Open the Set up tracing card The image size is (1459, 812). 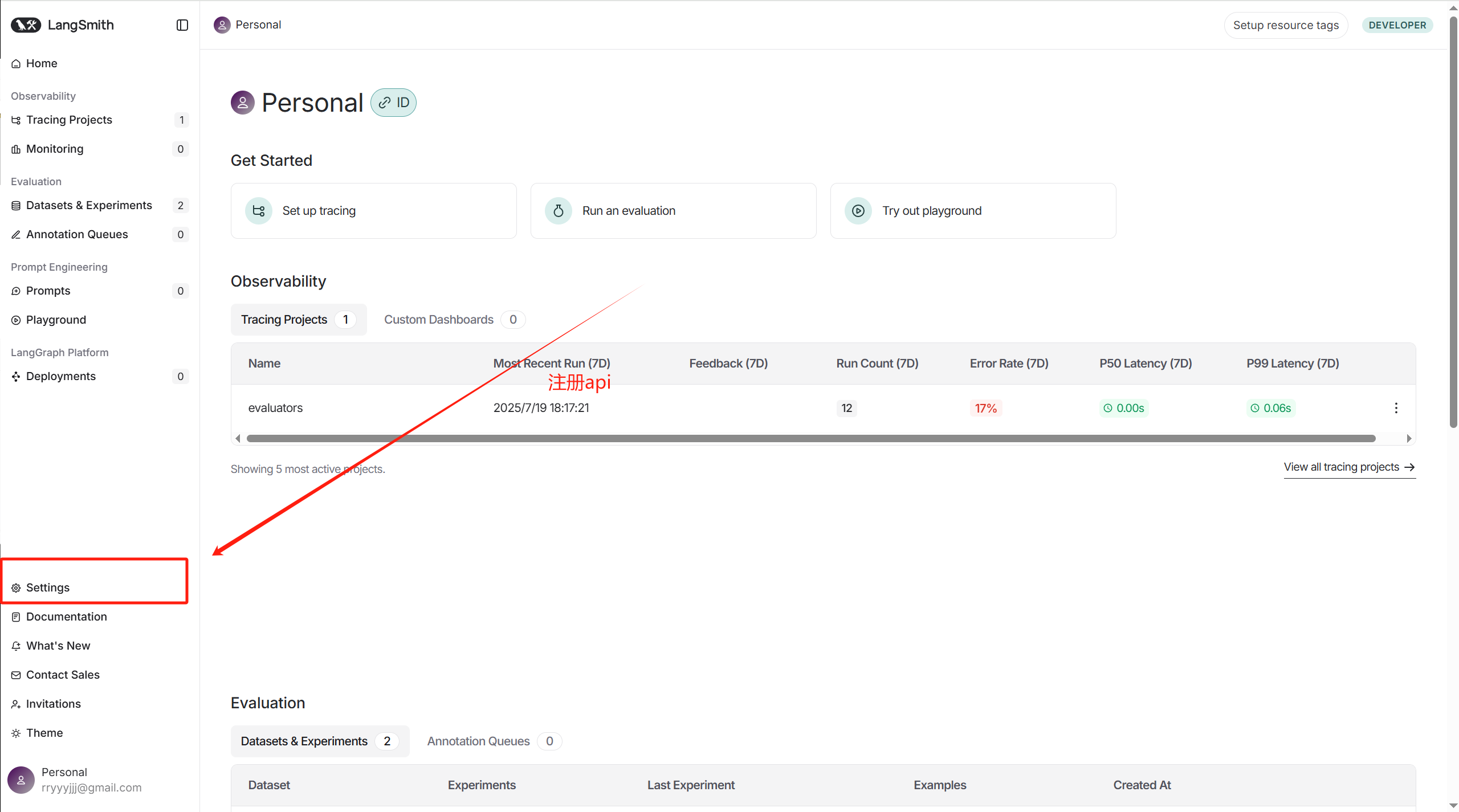374,211
